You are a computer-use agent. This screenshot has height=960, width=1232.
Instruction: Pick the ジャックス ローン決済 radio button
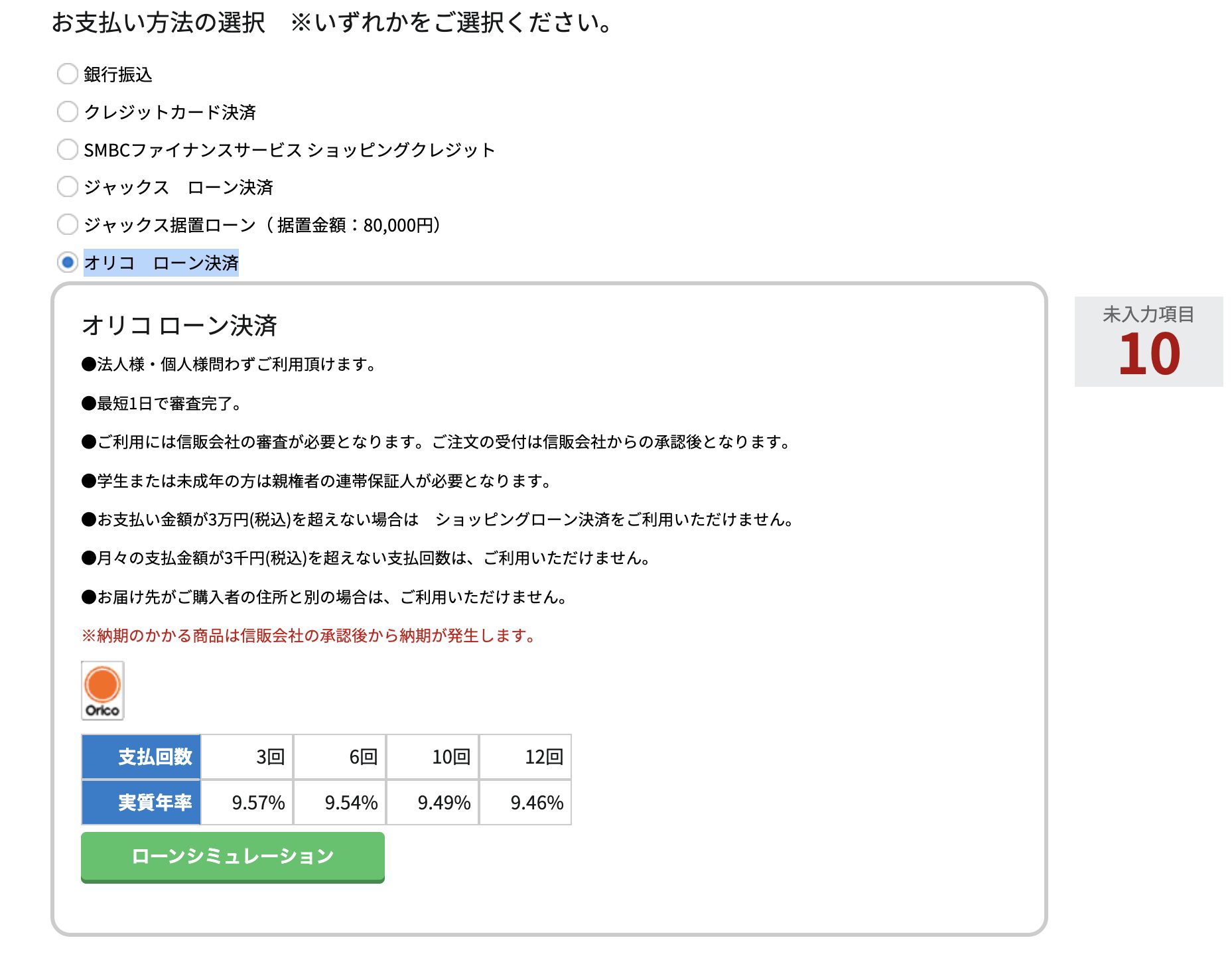(67, 187)
